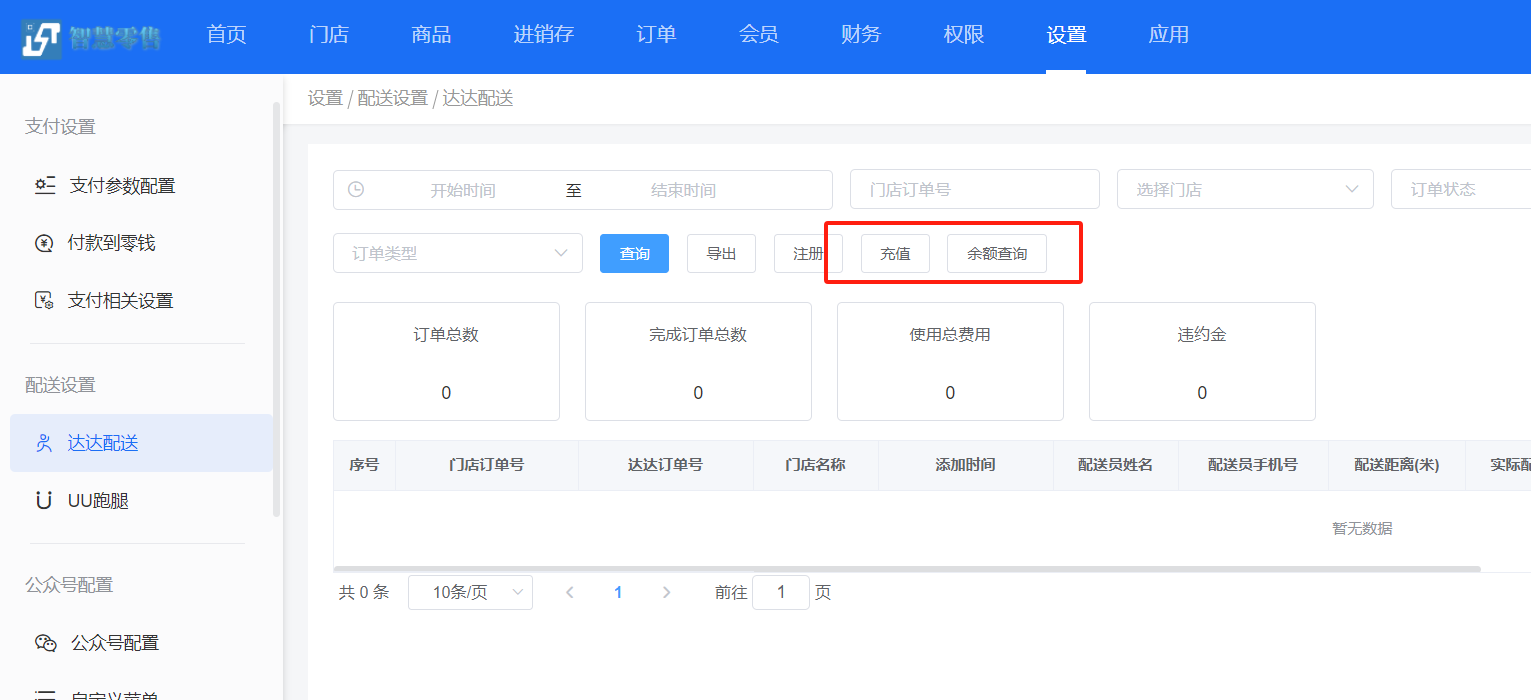Click the 门店订单号 column header
Screen dimensions: 1531x700
coord(487,465)
